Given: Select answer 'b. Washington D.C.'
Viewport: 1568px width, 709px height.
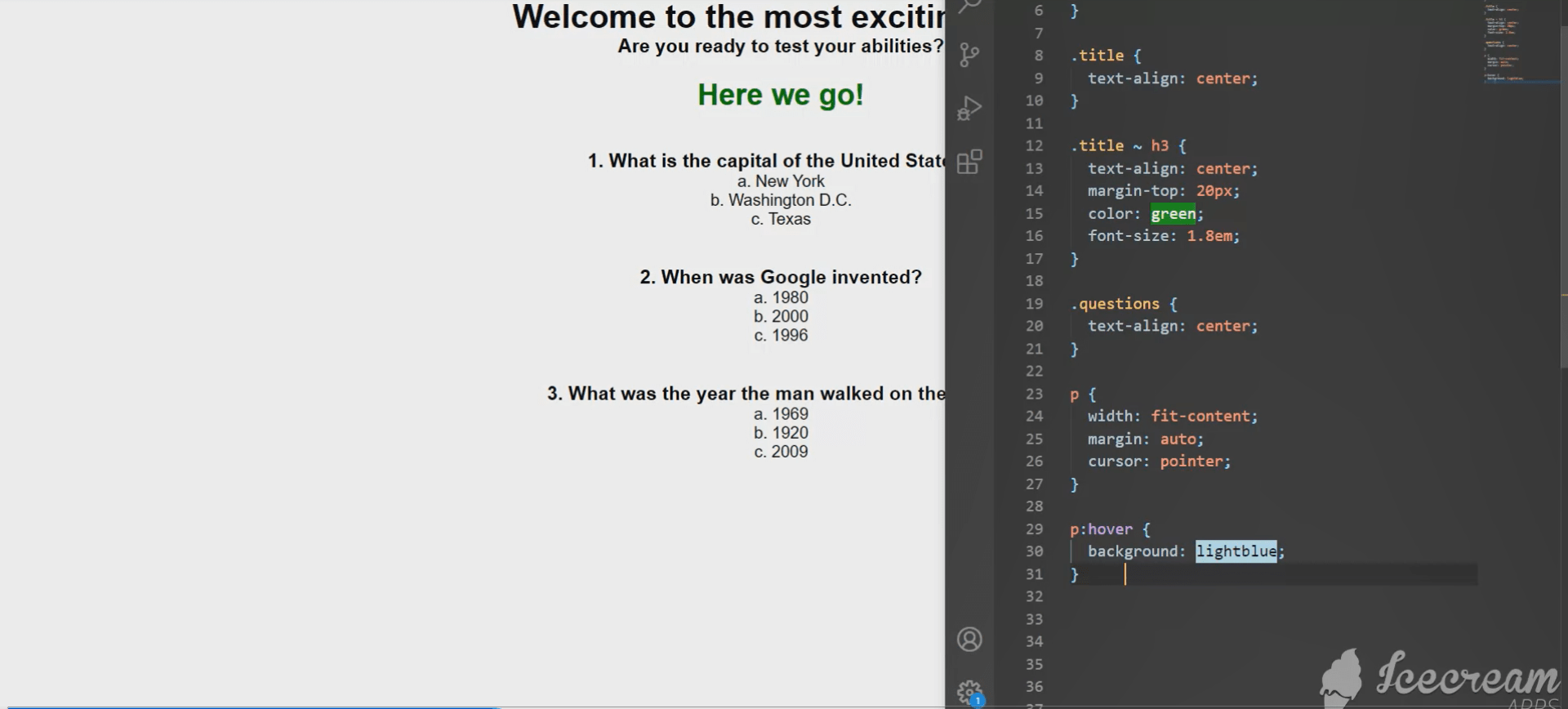Looking at the screenshot, I should (x=781, y=200).
